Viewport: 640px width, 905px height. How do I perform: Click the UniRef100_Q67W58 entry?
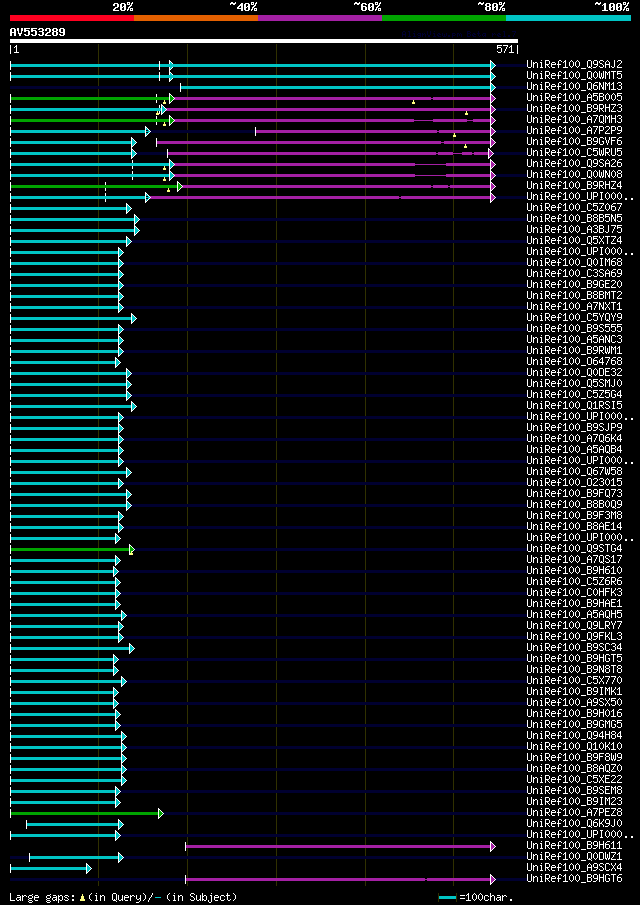point(575,471)
